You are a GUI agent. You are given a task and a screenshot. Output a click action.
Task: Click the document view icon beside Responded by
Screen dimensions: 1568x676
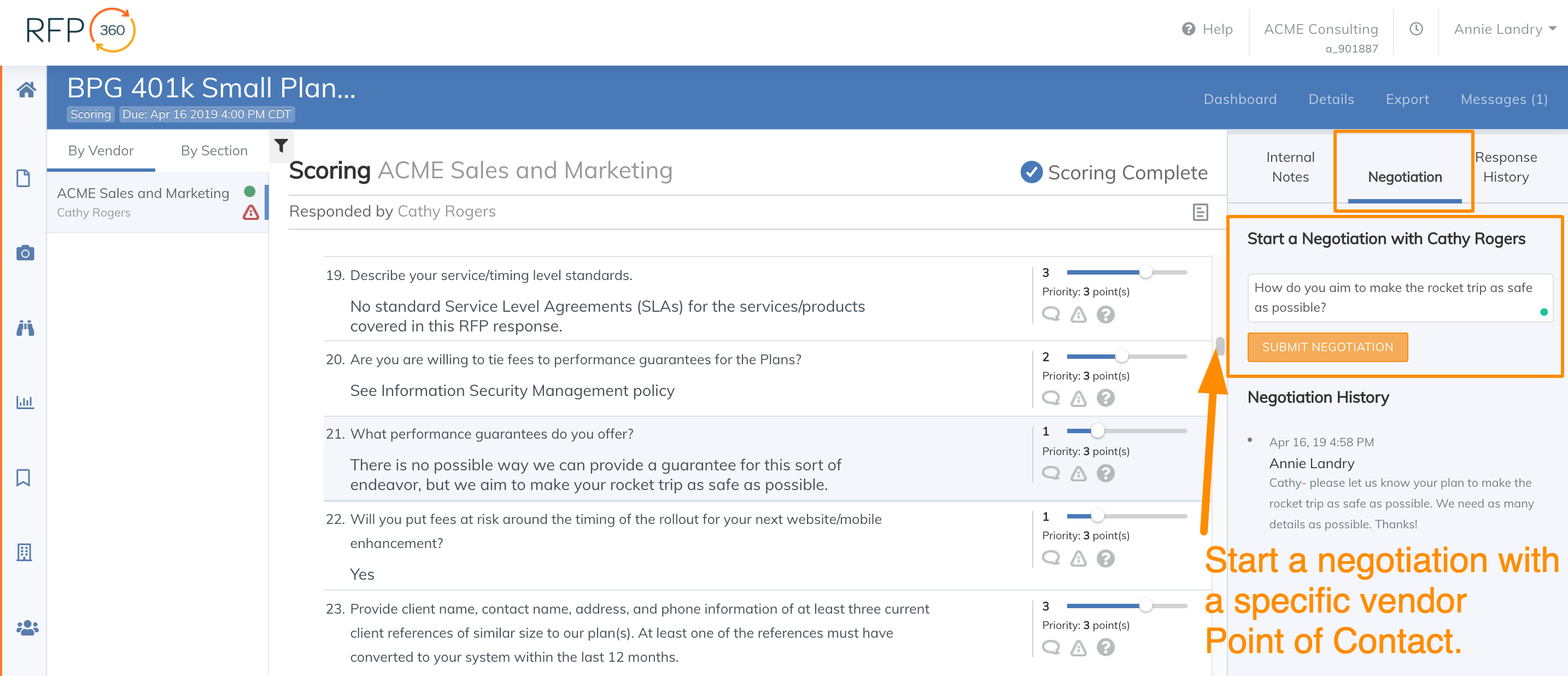(1200, 212)
